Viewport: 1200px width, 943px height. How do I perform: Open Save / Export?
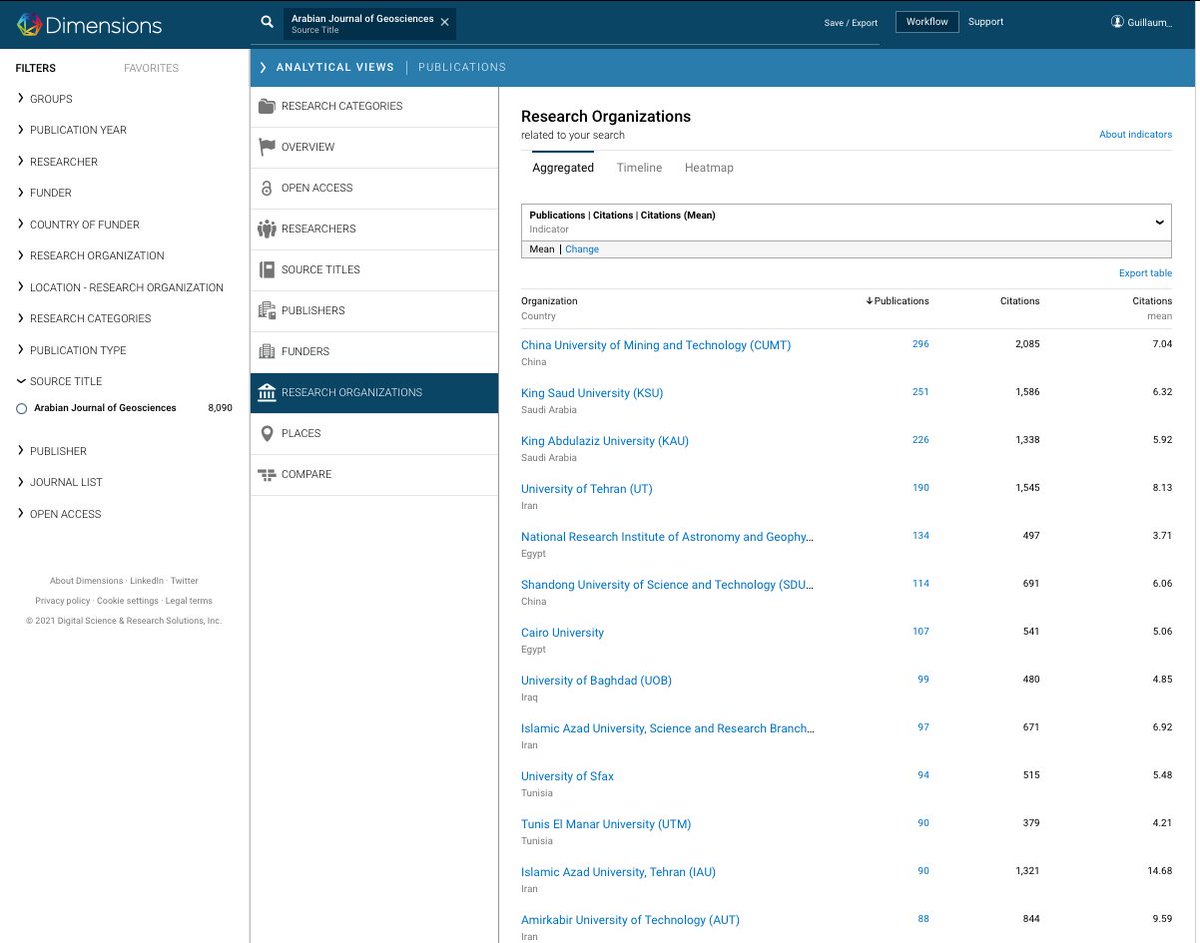[851, 23]
